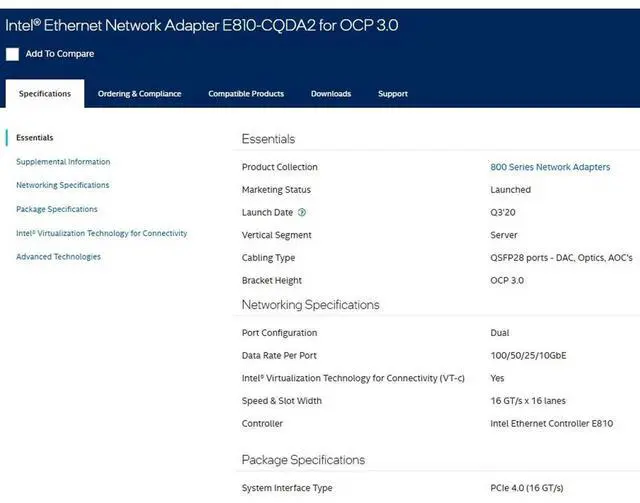Select the Specifications tab
This screenshot has height=503, width=640.
pyautogui.click(x=44, y=94)
